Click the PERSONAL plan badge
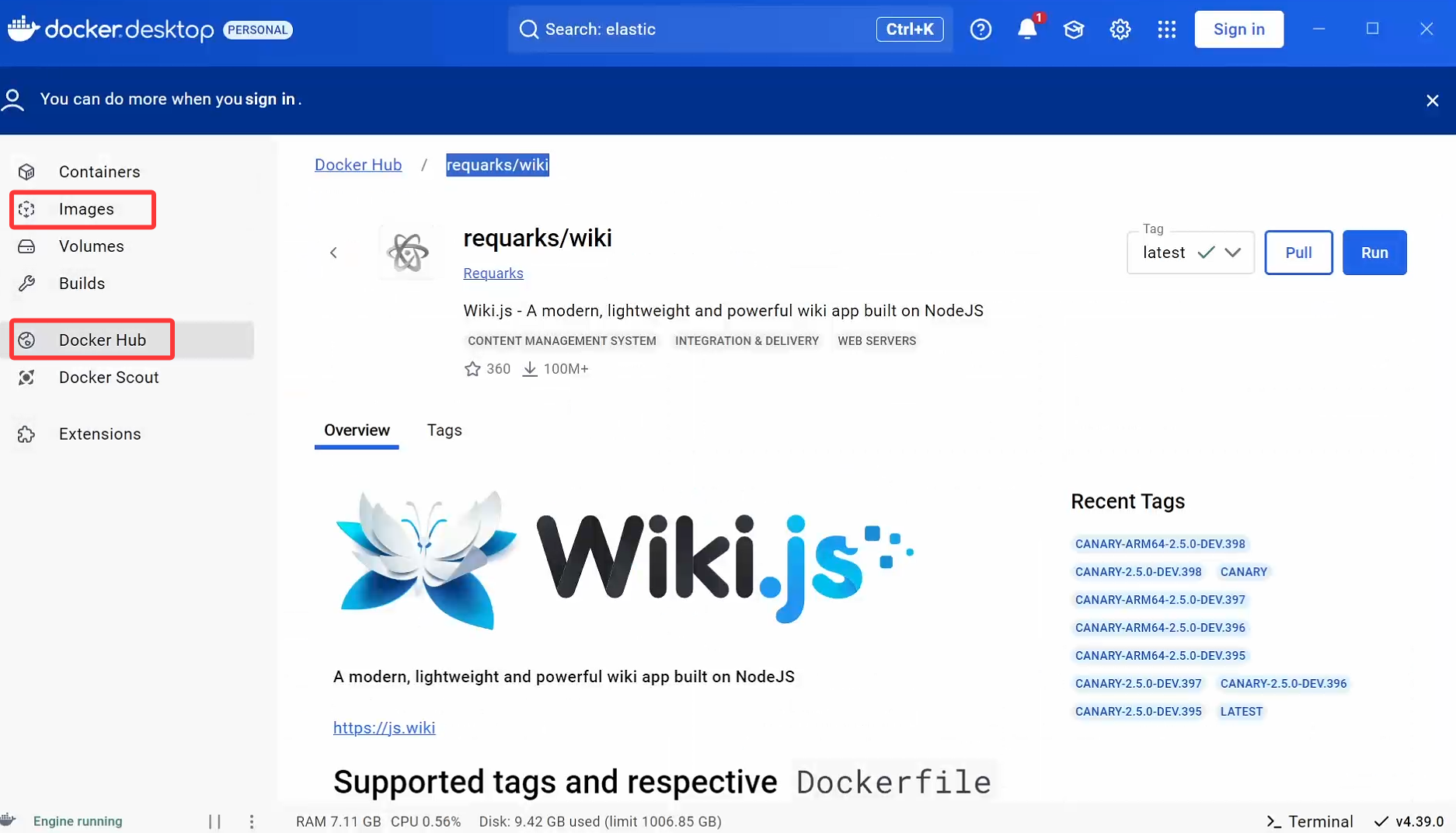Screen dimensions: 1456x833 pos(258,30)
